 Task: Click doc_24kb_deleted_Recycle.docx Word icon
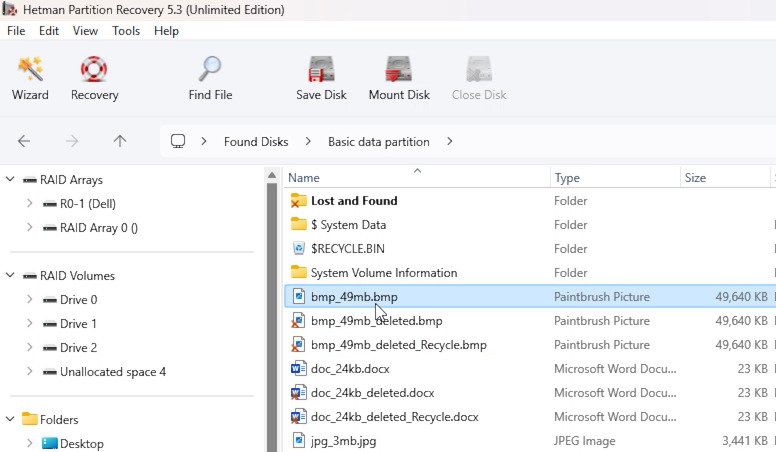[298, 417]
